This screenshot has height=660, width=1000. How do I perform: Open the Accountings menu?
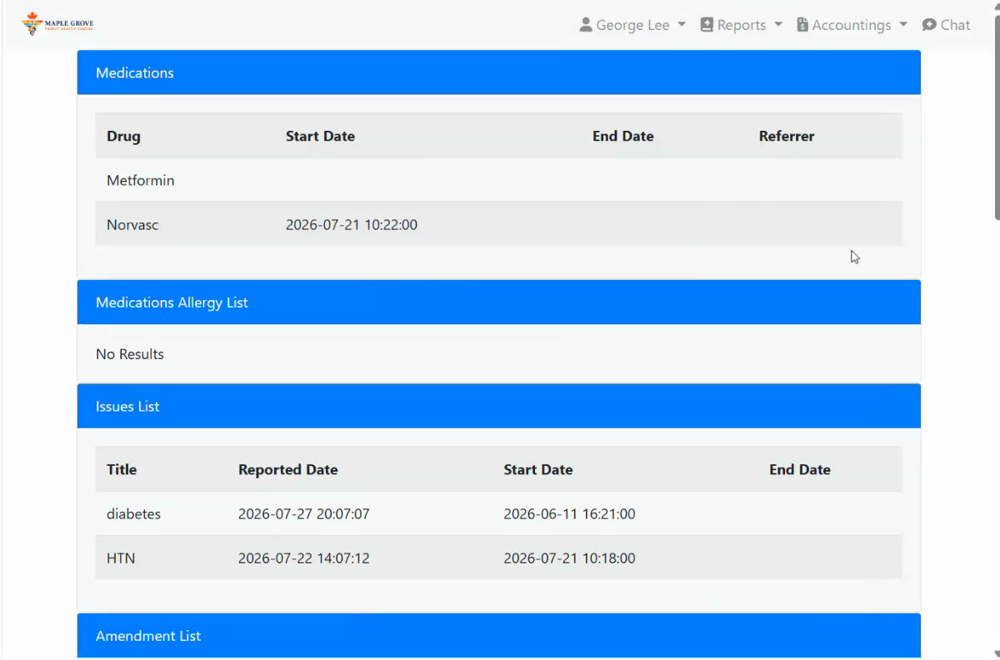coord(852,25)
